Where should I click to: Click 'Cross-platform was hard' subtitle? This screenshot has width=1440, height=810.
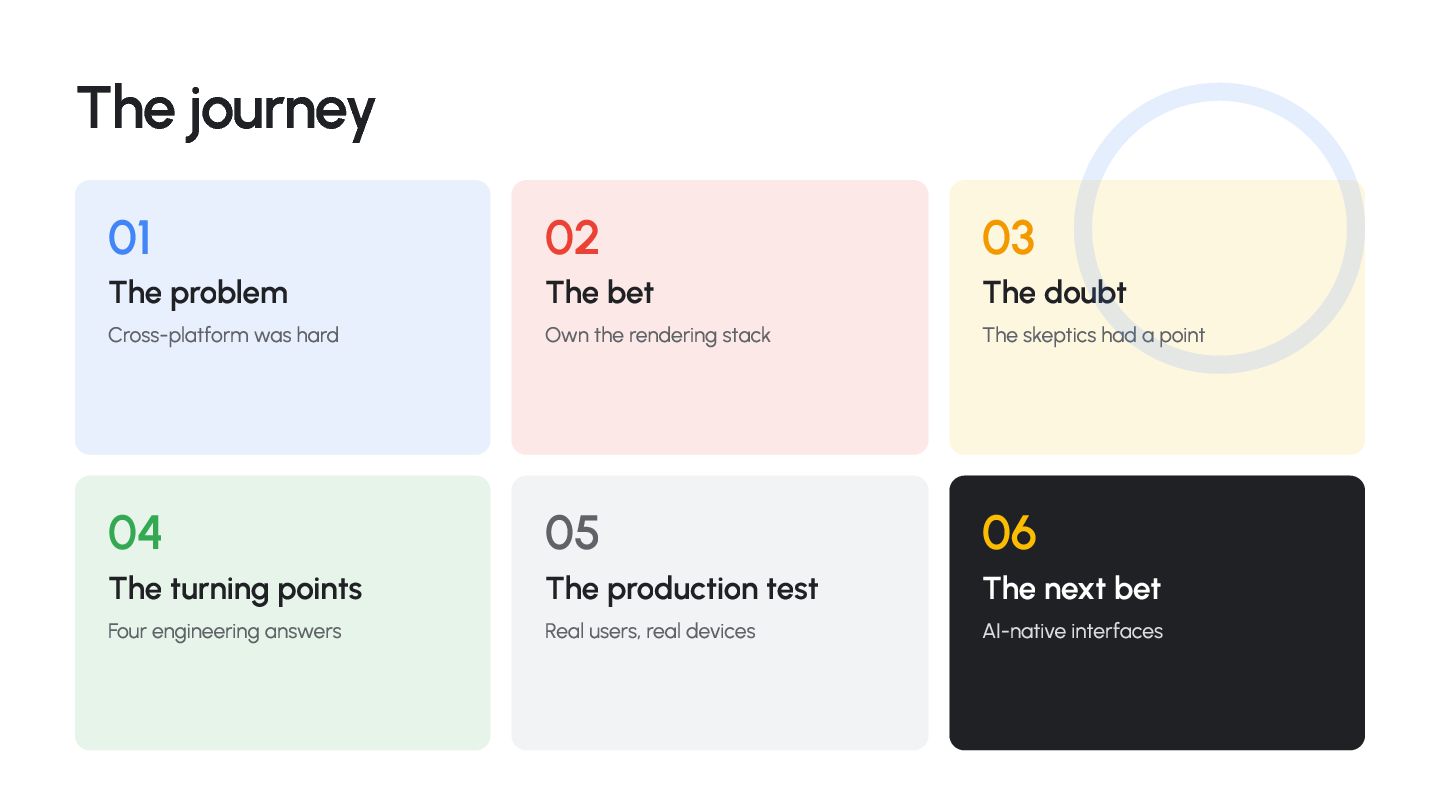[x=223, y=335]
